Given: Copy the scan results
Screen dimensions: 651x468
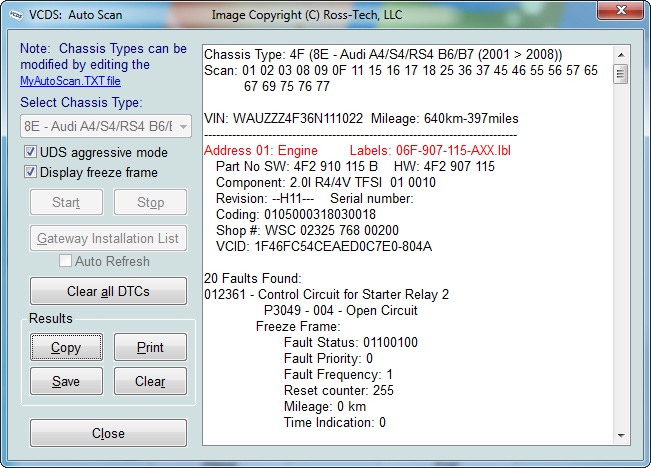Looking at the screenshot, I should click(66, 348).
